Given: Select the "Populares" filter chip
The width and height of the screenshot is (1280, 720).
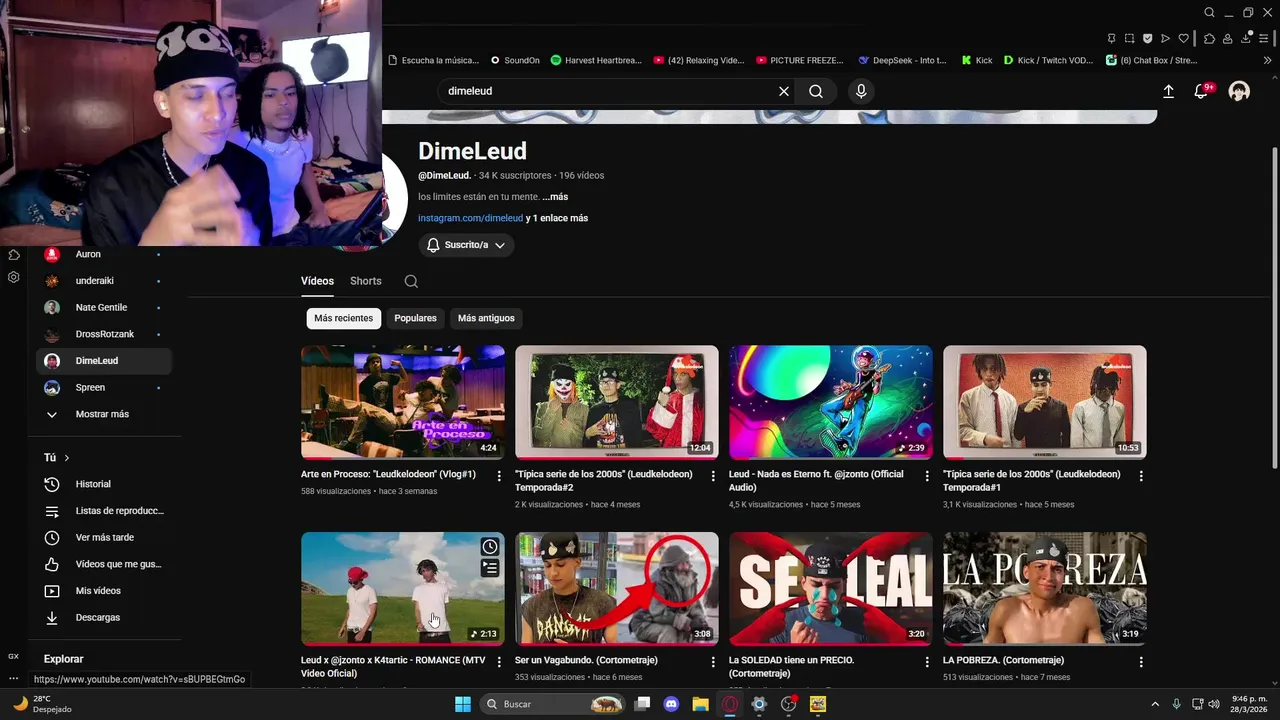Looking at the screenshot, I should tap(415, 318).
